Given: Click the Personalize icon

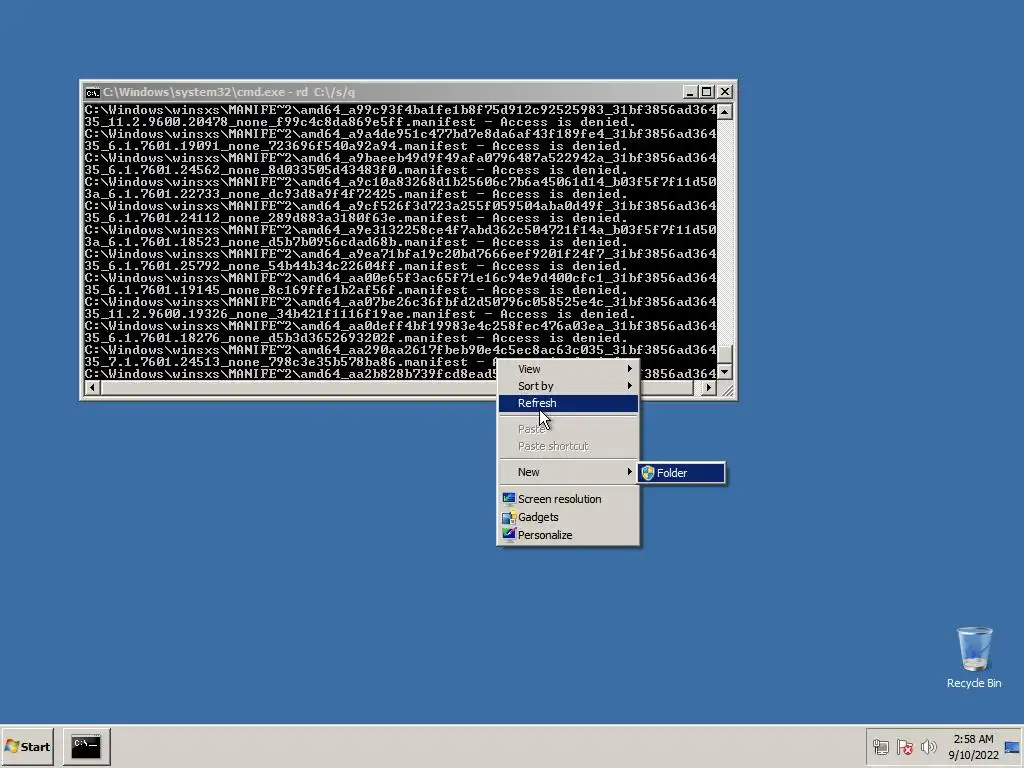Looking at the screenshot, I should pos(509,534).
